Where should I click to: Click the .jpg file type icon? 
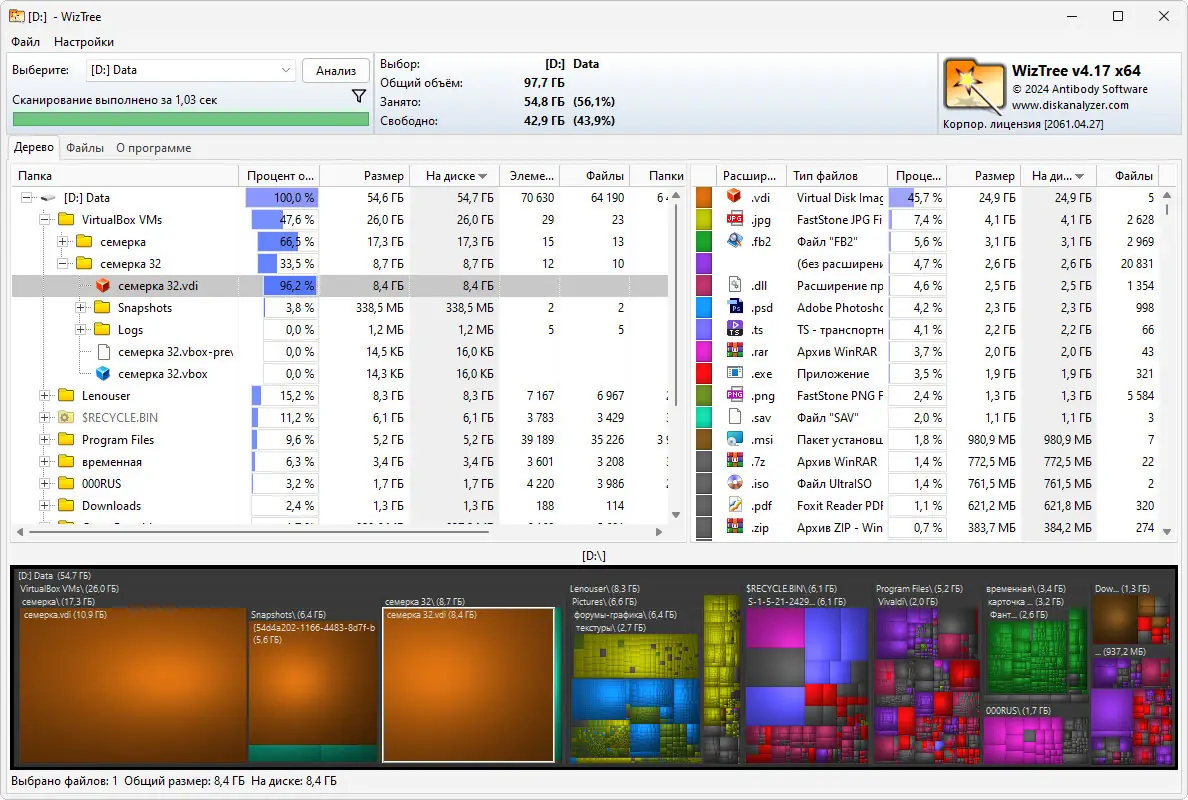(x=734, y=219)
